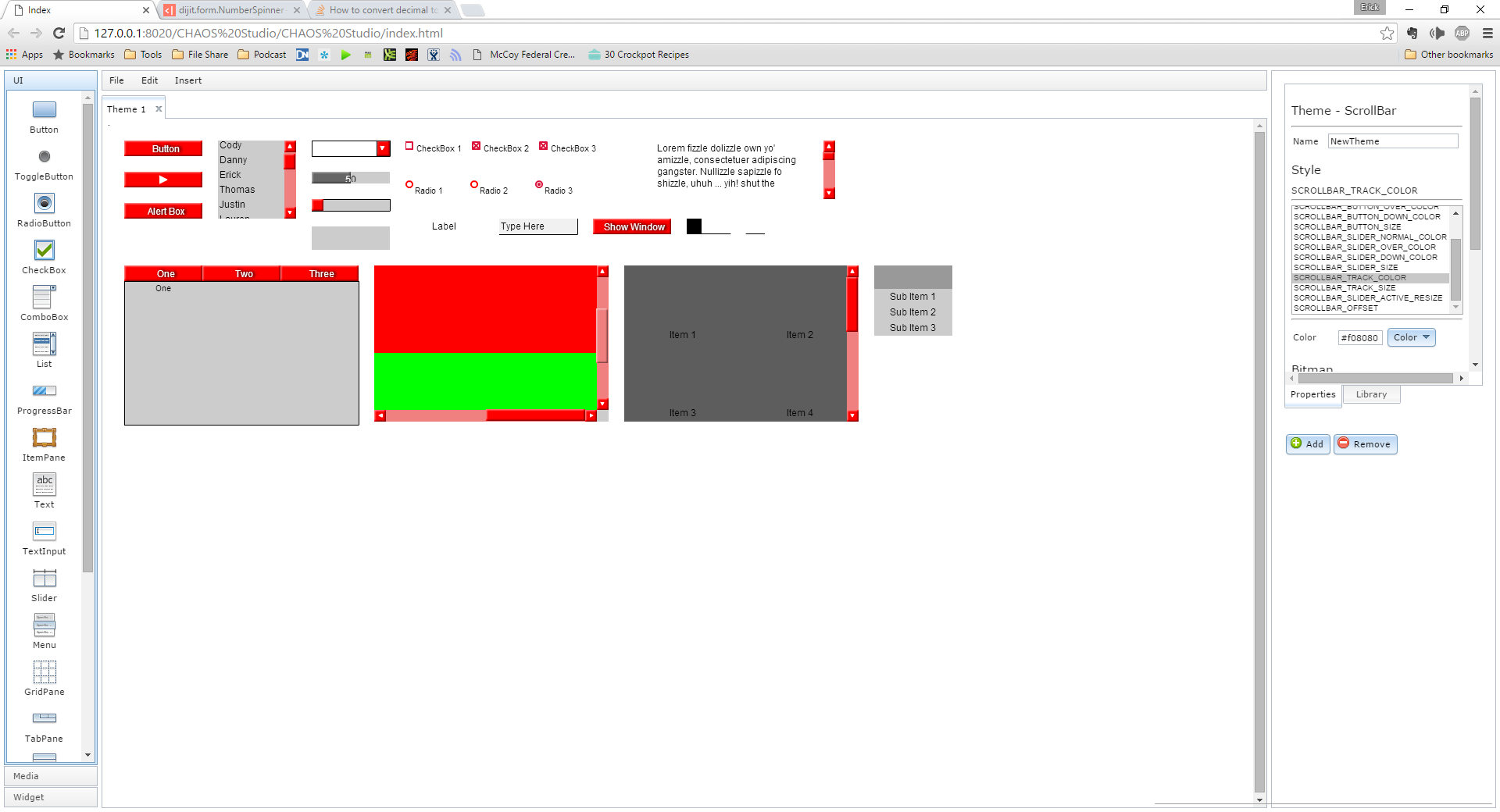Select the ToggleButton widget icon

[44, 157]
